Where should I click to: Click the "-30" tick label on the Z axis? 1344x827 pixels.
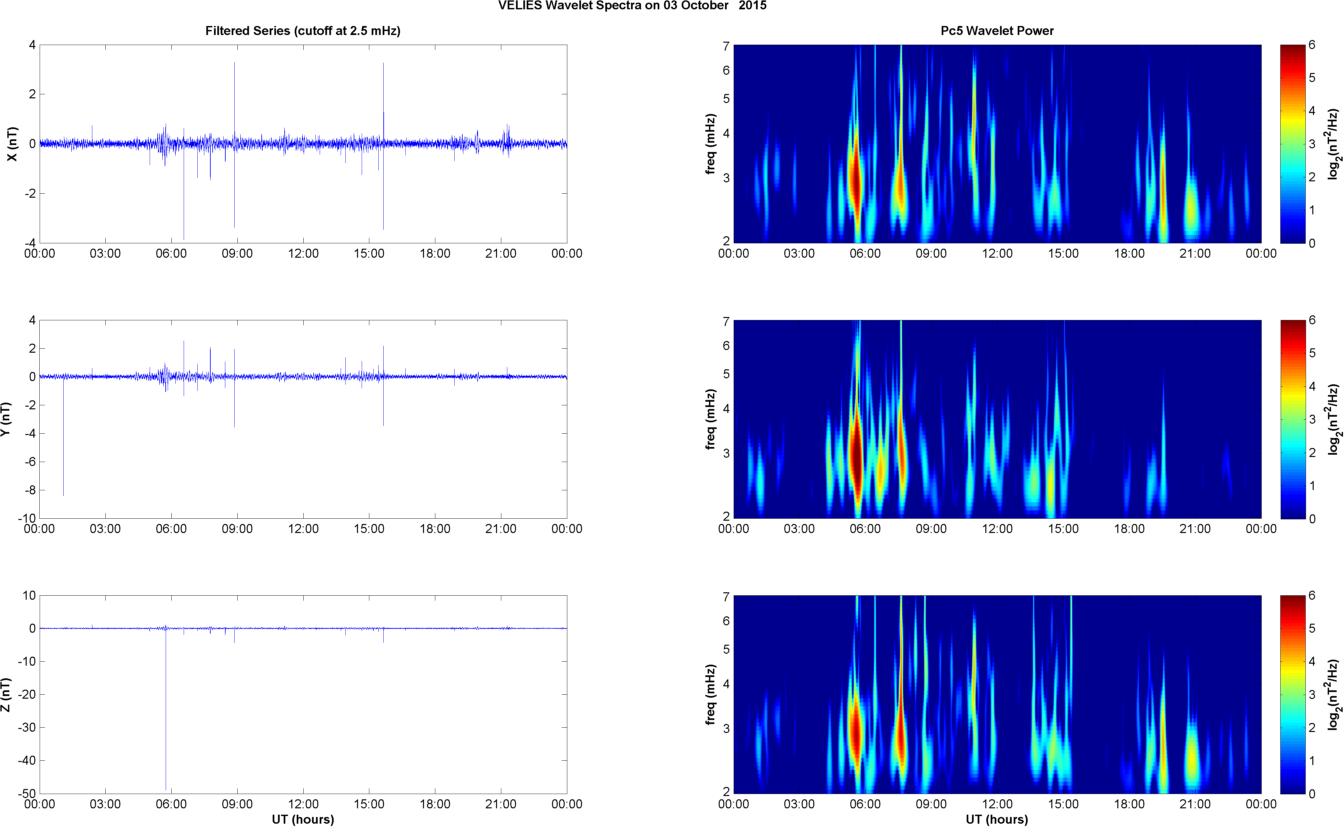[25, 728]
